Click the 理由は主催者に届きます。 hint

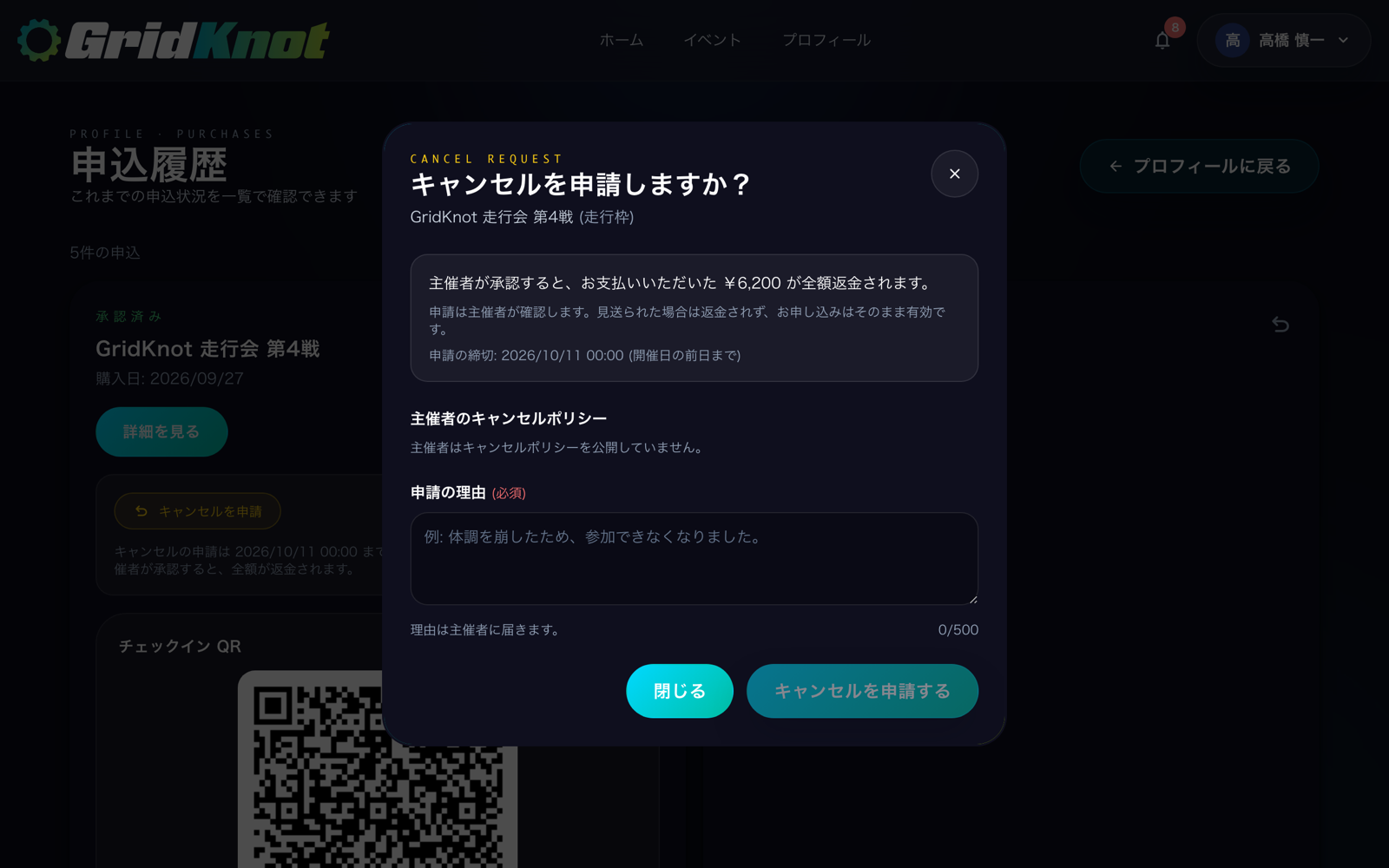(487, 630)
